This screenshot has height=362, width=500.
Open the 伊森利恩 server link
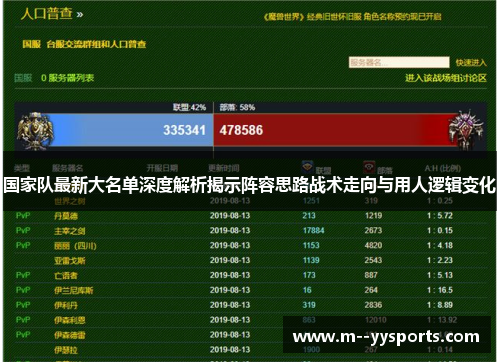(70, 320)
